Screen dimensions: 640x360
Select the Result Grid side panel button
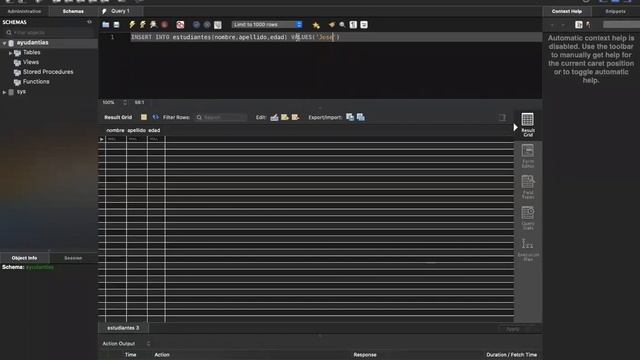(x=527, y=124)
